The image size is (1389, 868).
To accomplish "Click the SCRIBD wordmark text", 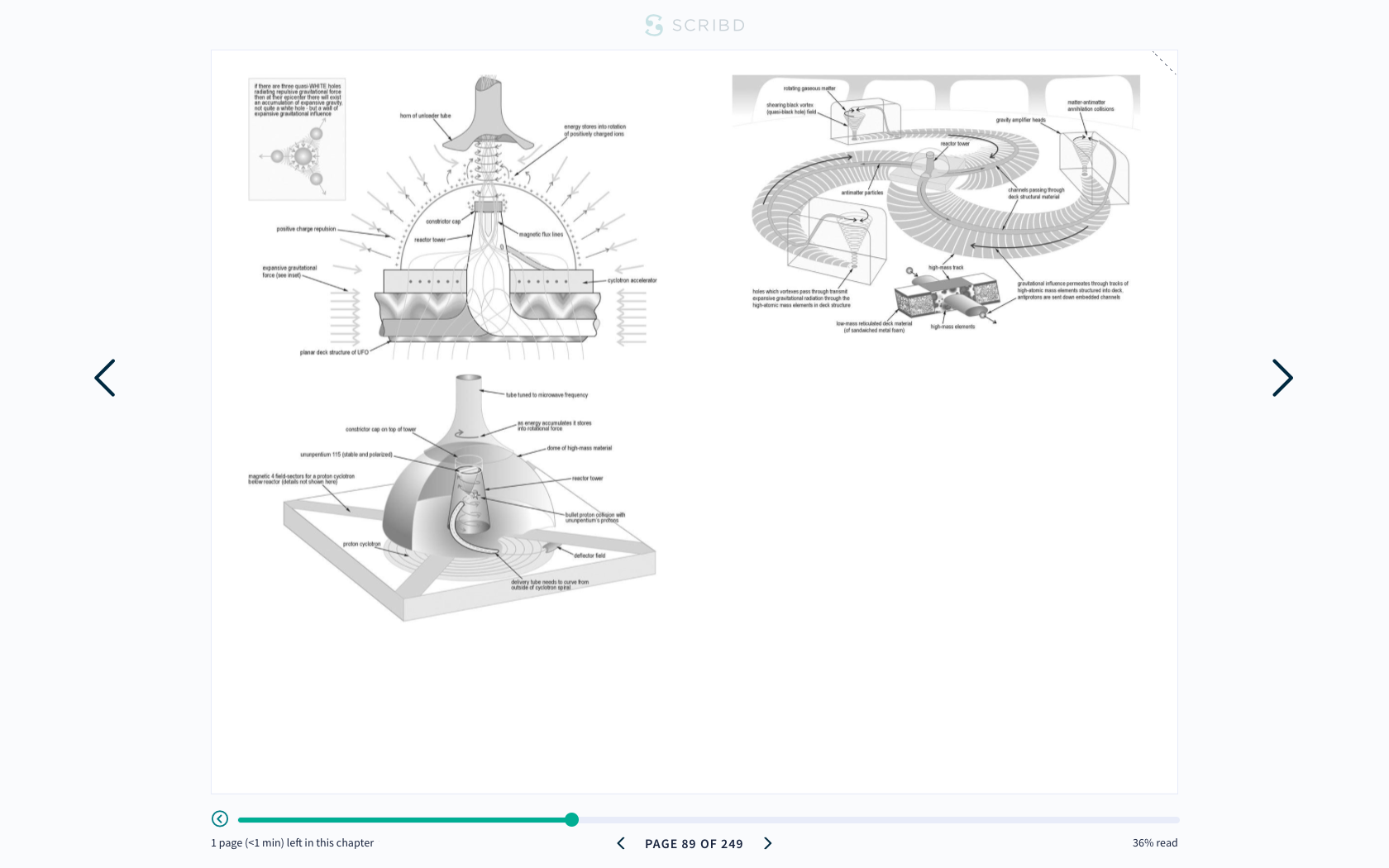I will (x=708, y=26).
